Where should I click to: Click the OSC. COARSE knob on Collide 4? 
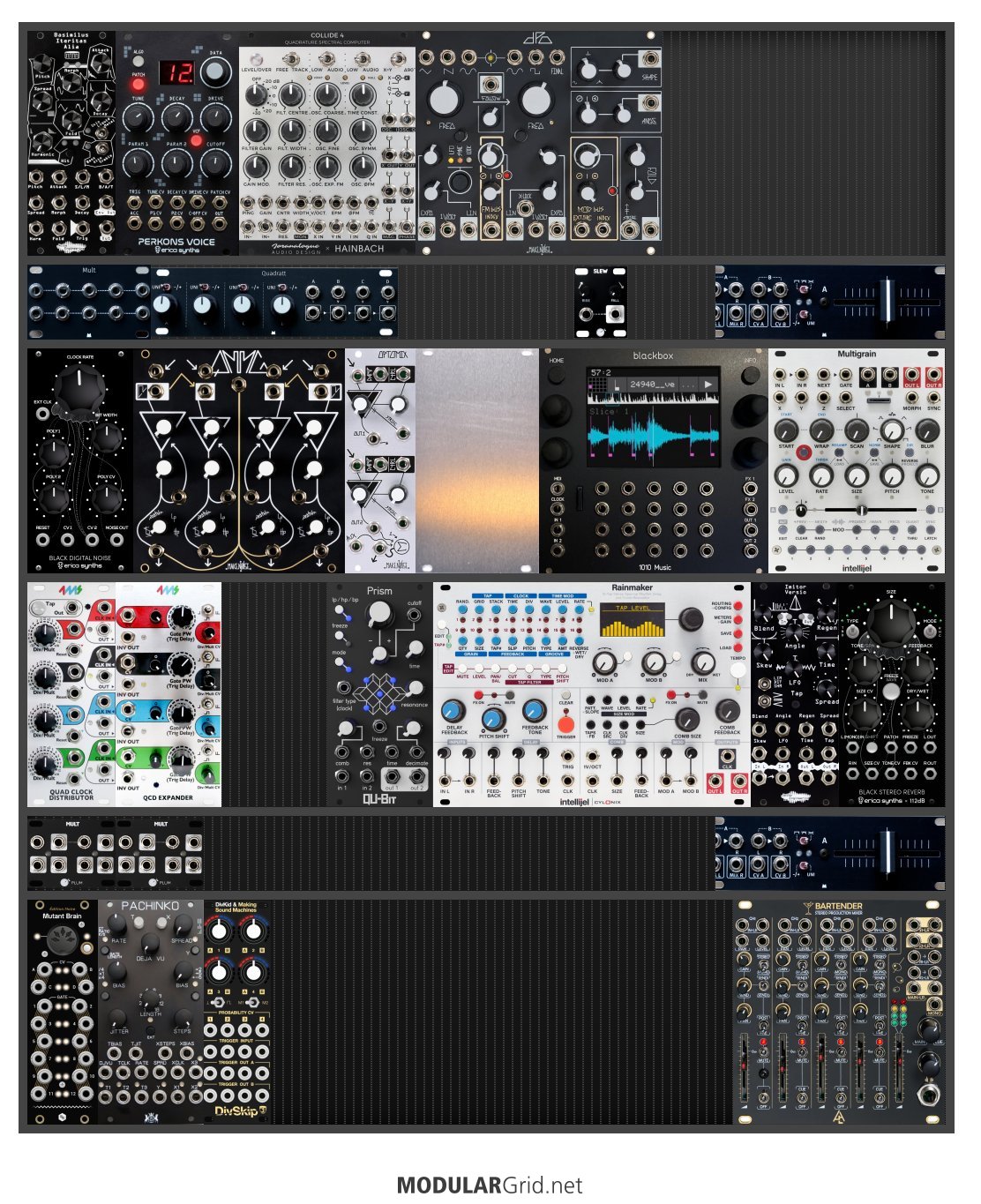(x=326, y=95)
